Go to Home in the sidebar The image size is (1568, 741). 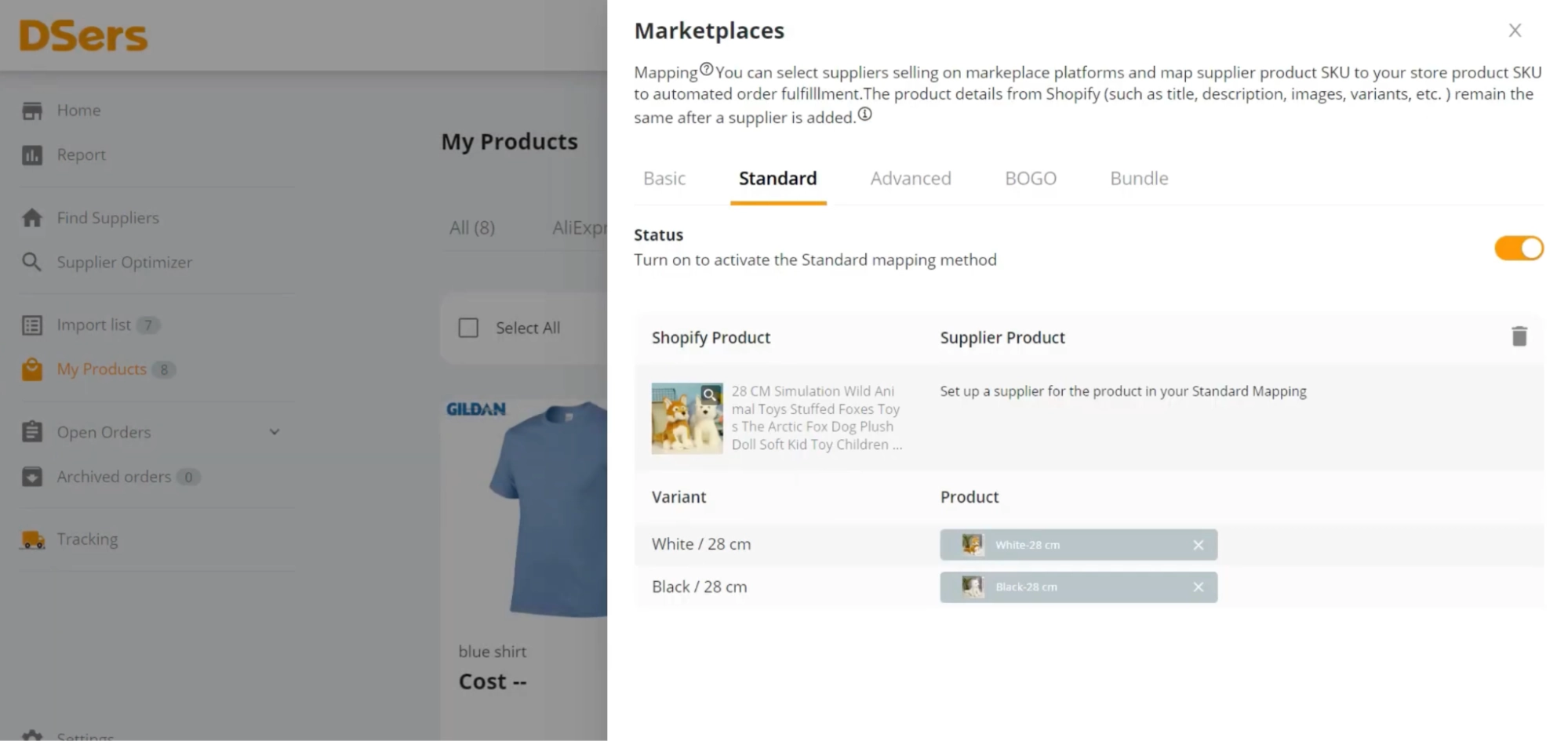pyautogui.click(x=78, y=111)
